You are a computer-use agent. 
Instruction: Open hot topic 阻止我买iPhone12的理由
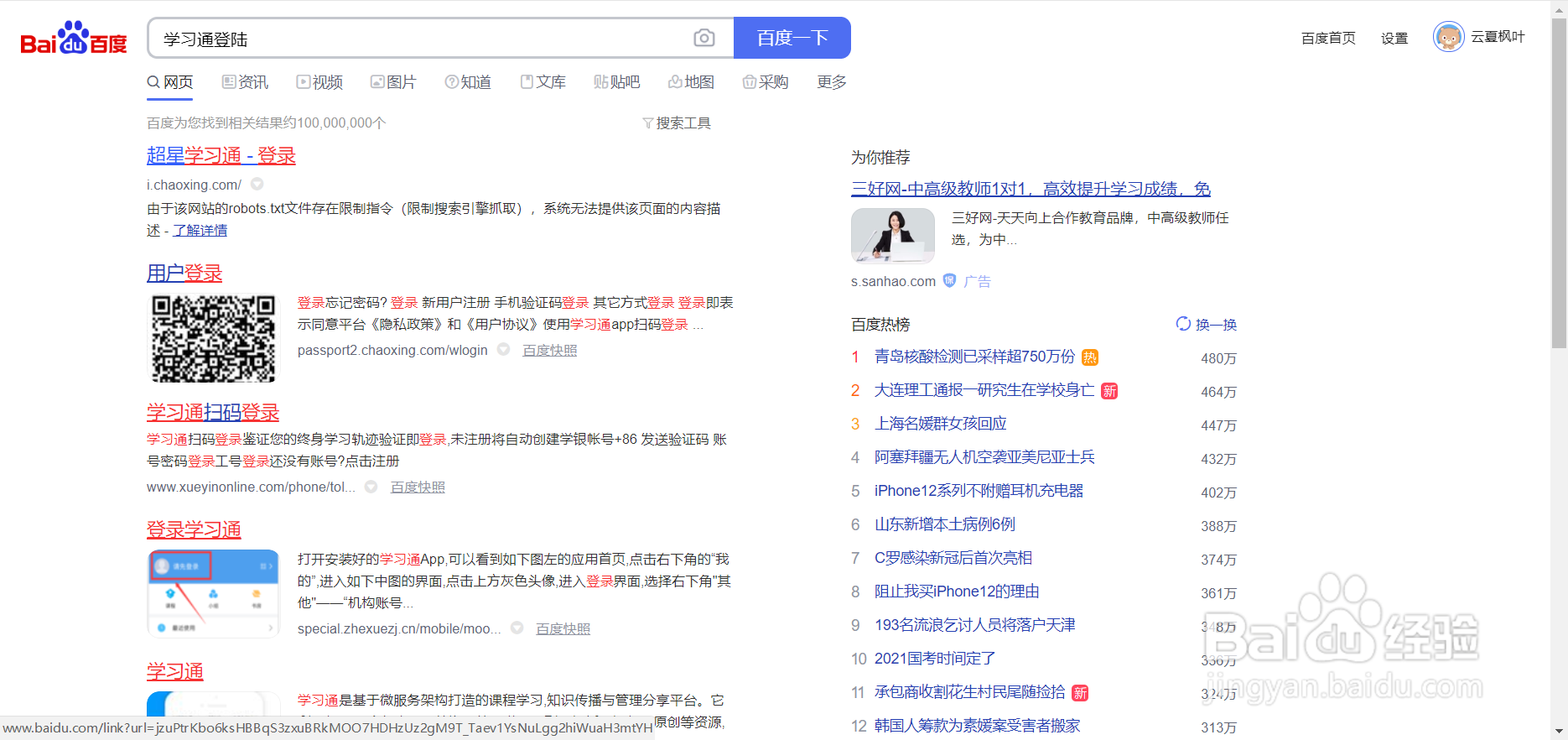coord(957,591)
